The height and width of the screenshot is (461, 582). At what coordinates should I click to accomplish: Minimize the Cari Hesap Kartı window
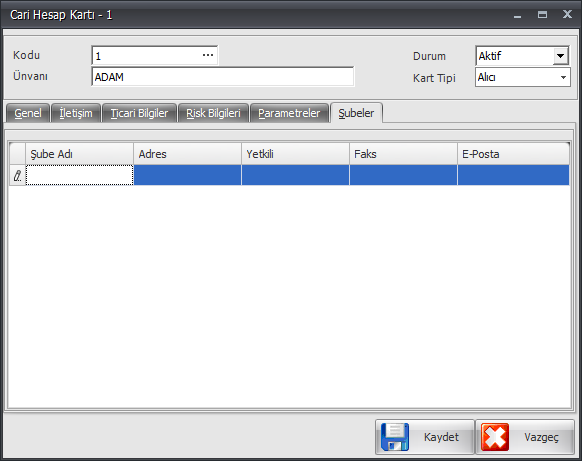(517, 15)
